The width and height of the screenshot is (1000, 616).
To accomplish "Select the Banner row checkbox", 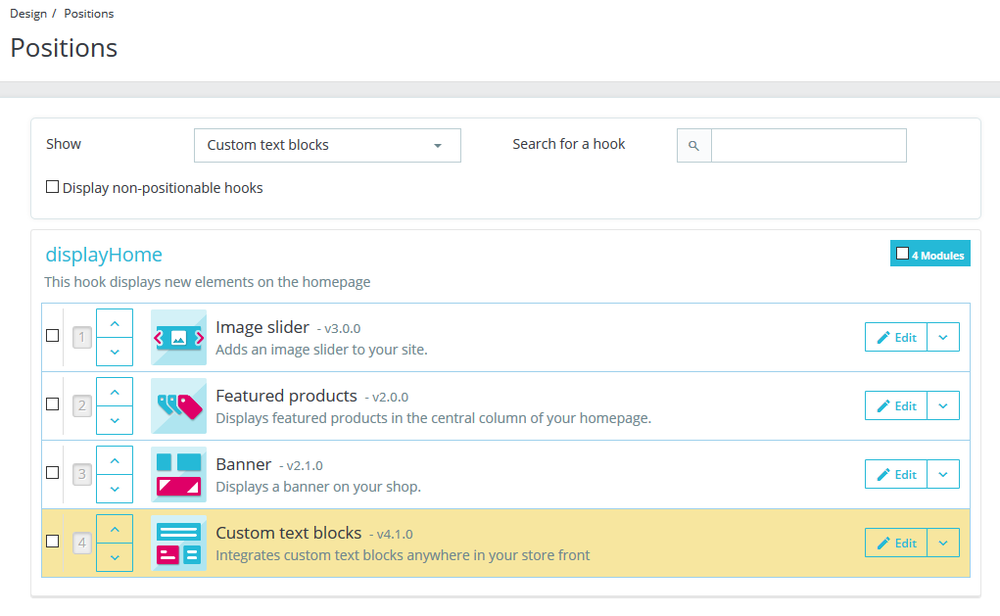I will [53, 473].
